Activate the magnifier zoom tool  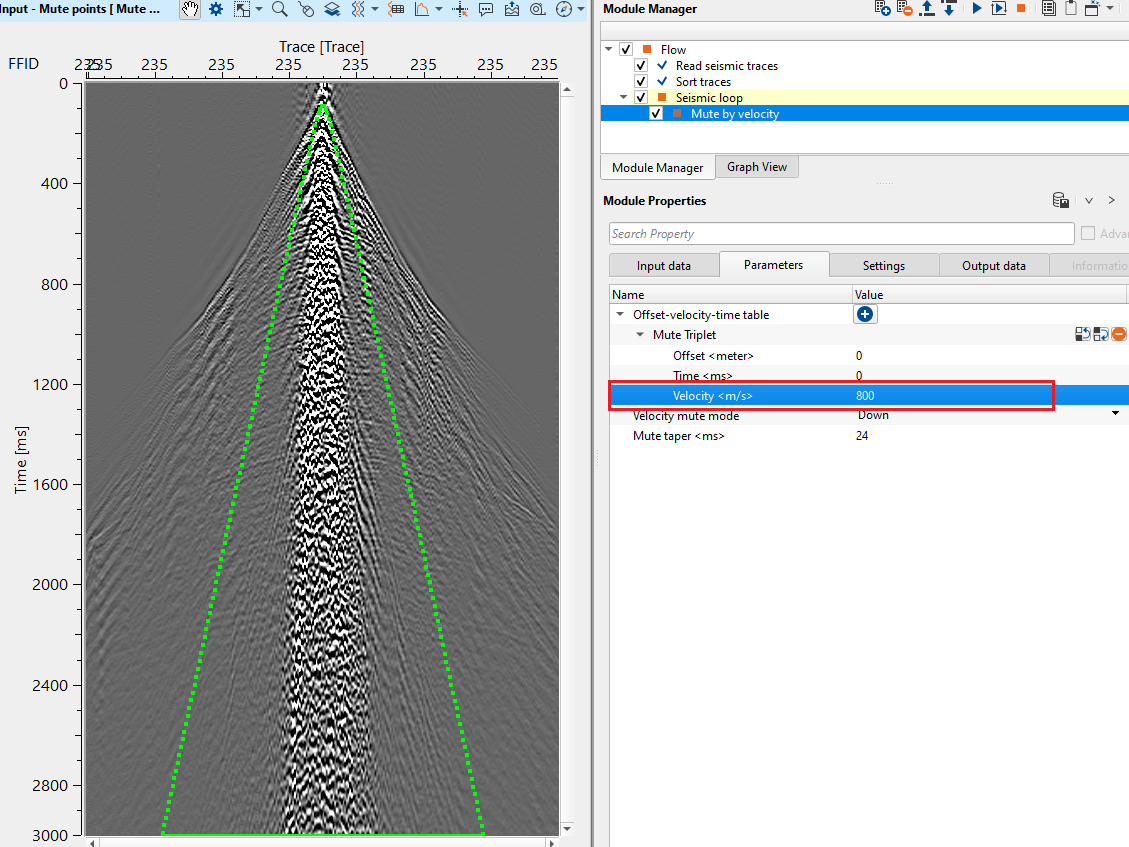(x=280, y=9)
